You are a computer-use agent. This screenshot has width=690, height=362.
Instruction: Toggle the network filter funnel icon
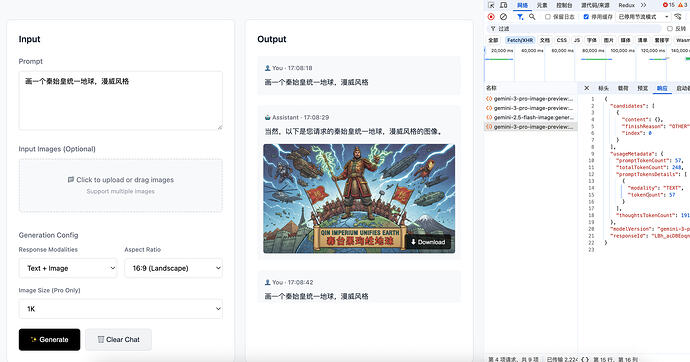tap(520, 17)
